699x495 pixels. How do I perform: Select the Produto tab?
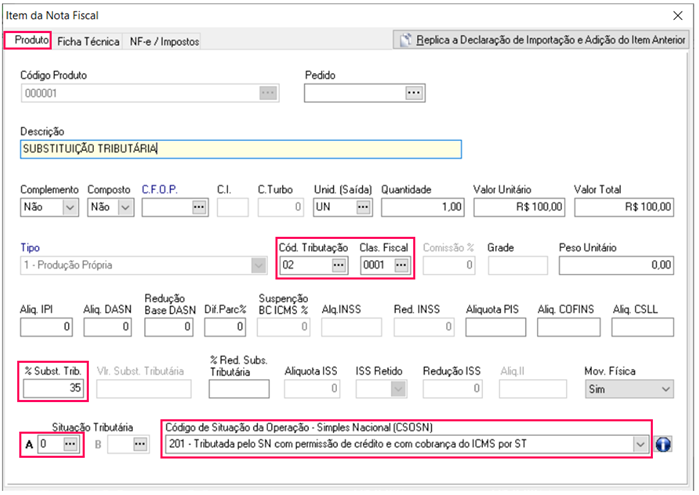[27, 41]
